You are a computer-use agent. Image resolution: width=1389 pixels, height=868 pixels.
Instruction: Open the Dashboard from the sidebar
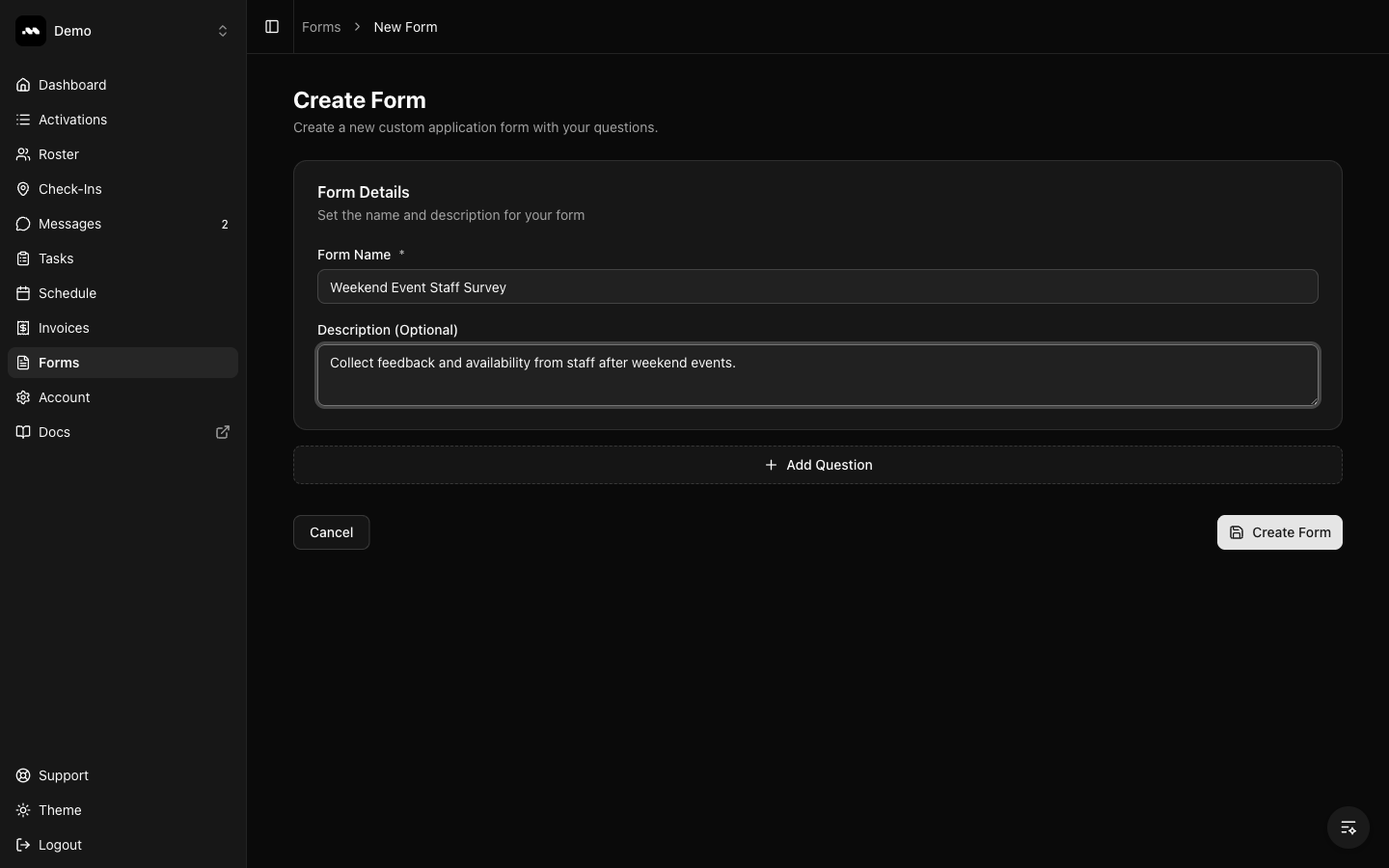point(72,85)
